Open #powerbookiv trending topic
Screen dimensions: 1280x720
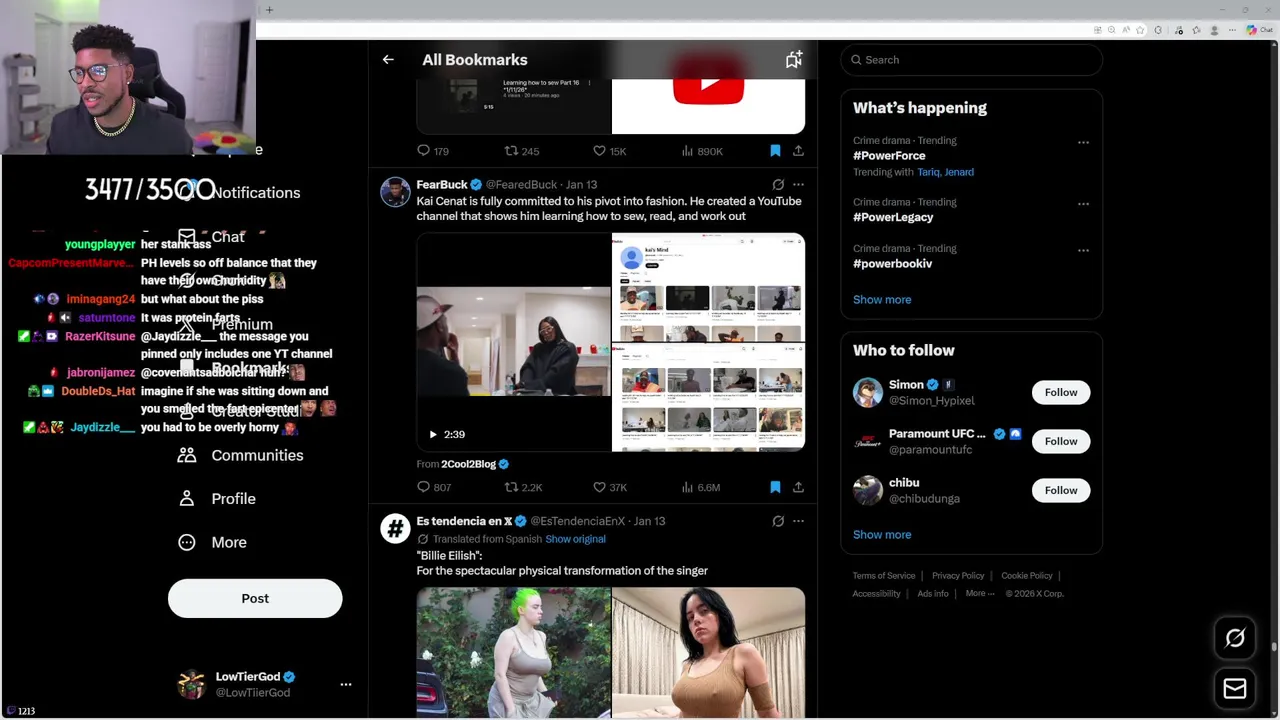pyautogui.click(x=892, y=264)
